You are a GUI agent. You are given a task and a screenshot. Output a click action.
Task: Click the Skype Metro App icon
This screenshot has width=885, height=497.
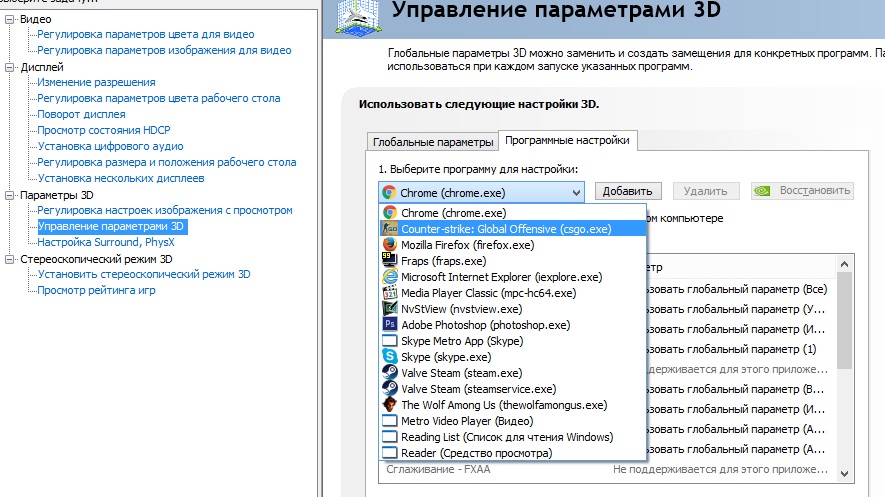389,341
